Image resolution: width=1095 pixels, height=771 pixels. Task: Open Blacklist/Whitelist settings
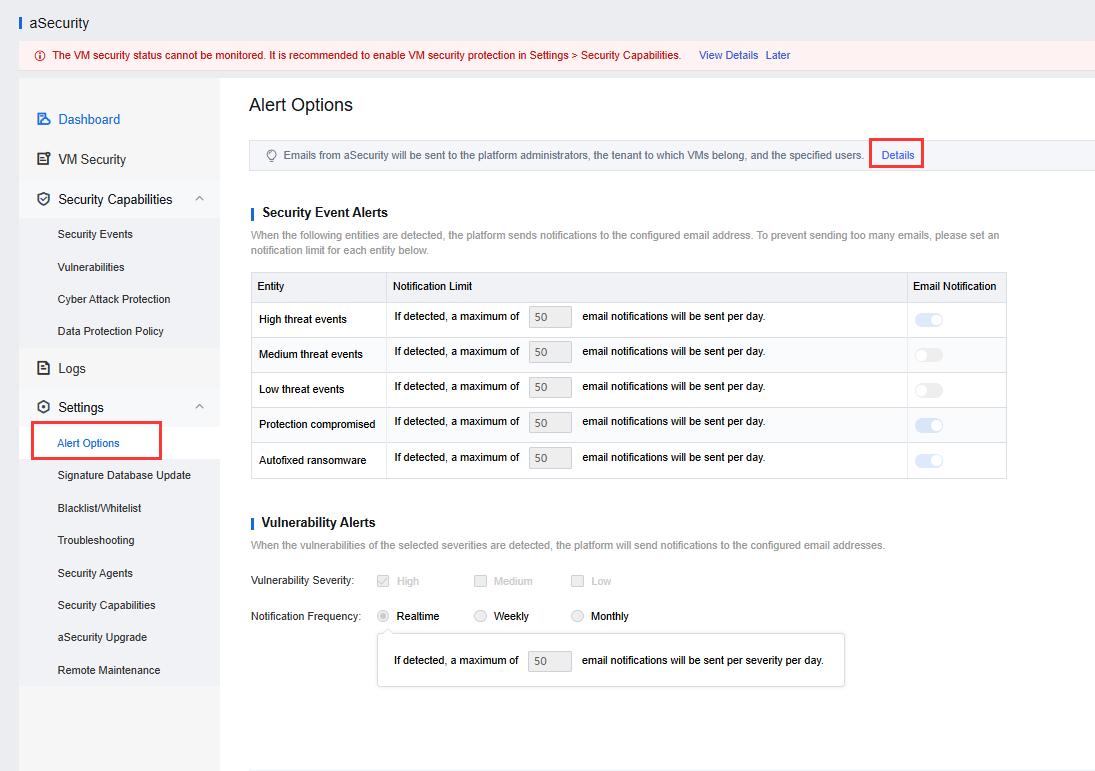click(x=99, y=508)
